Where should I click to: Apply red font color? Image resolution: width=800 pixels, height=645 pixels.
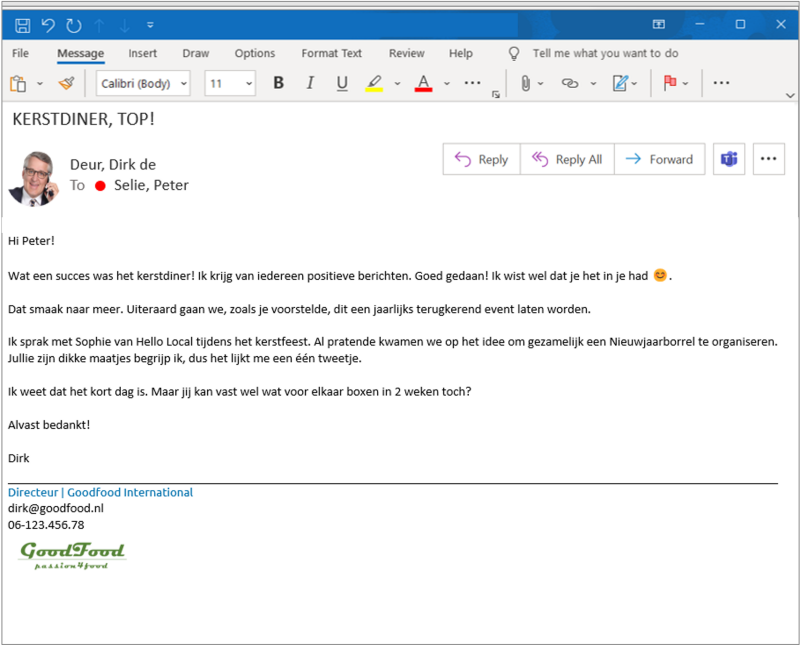[423, 83]
